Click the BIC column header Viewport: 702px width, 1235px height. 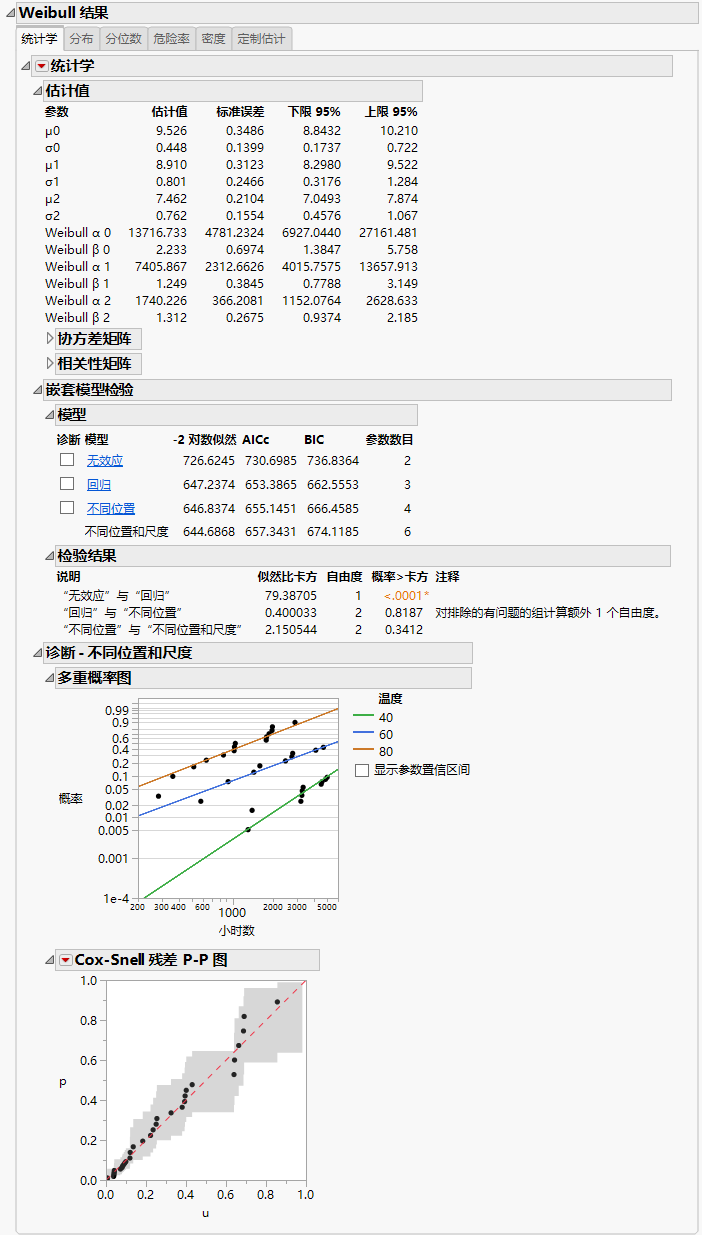click(x=315, y=440)
